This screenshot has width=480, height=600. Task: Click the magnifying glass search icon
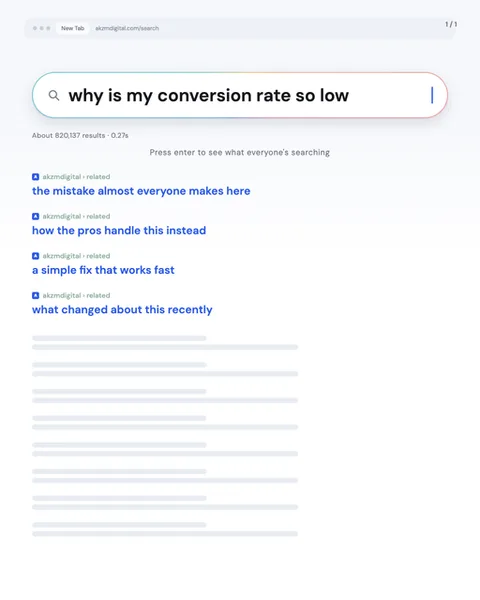[54, 95]
